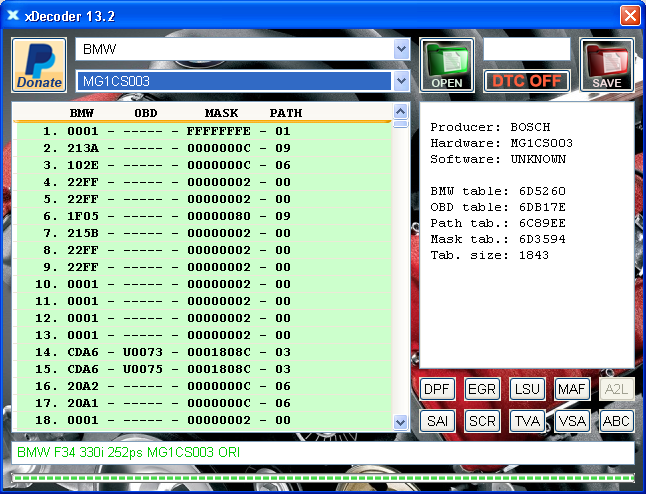Save file with the red SAVE folder
The image size is (646, 494).
(x=607, y=65)
